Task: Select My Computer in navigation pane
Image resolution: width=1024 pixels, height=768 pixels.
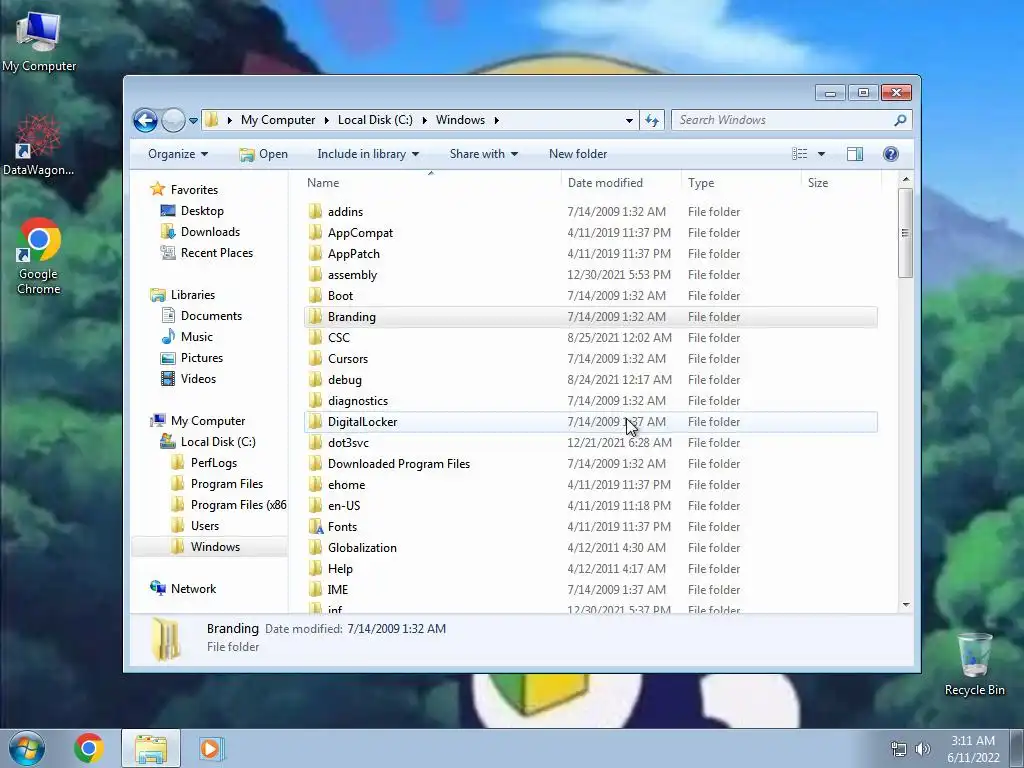Action: pyautogui.click(x=208, y=421)
